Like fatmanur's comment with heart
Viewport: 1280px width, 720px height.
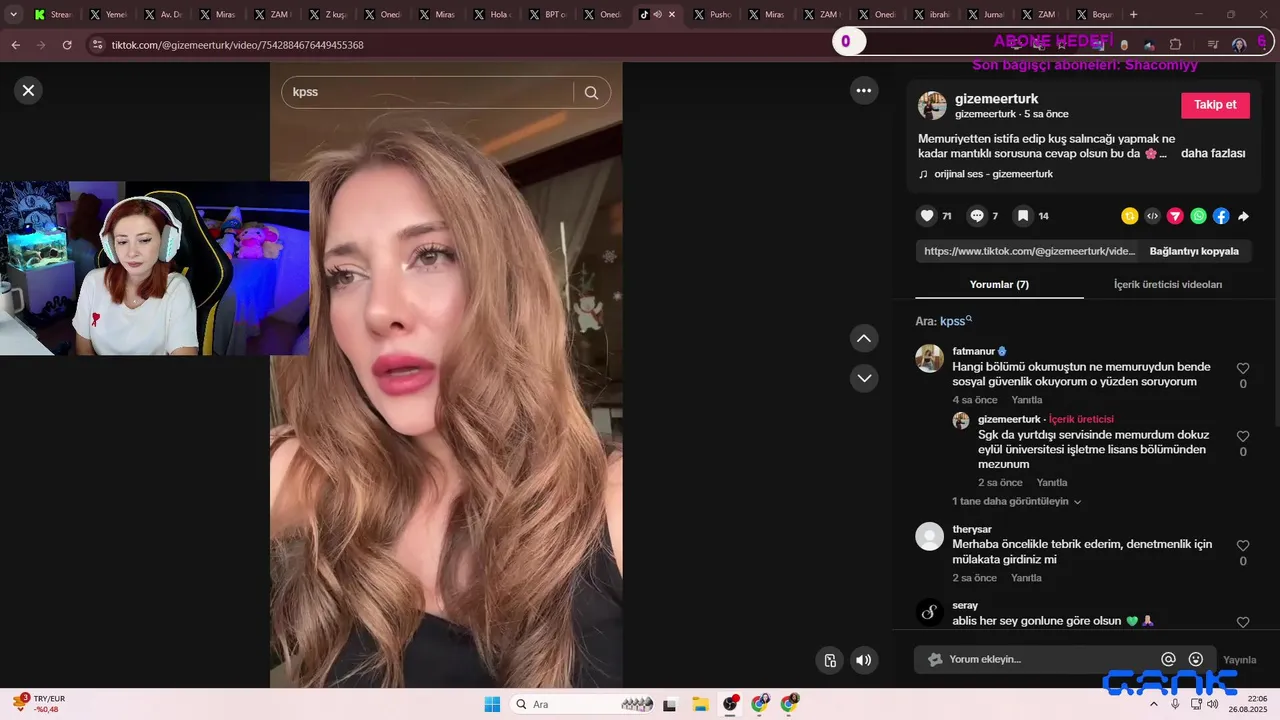click(1243, 368)
